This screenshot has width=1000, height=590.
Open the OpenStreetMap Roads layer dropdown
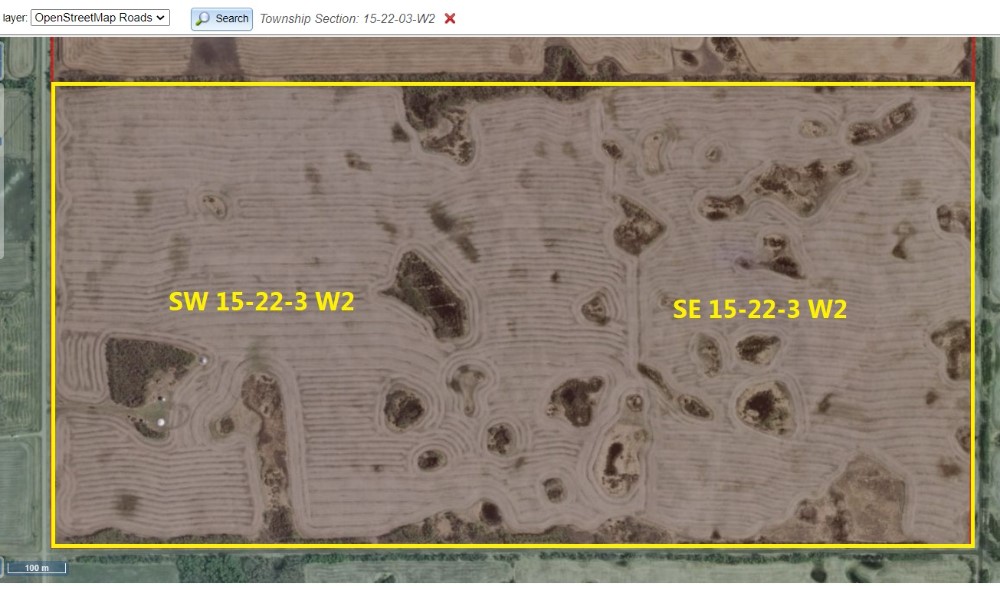point(100,18)
